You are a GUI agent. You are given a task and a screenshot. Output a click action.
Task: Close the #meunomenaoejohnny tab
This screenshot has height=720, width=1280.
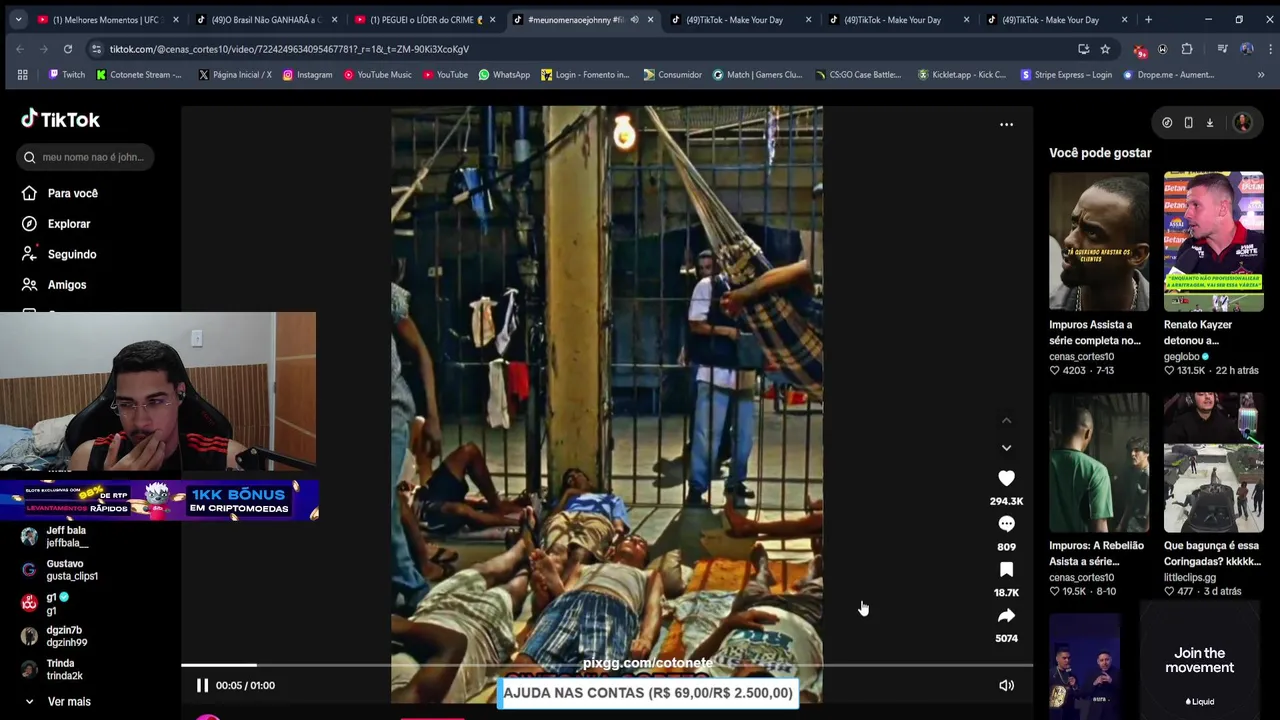(x=650, y=20)
